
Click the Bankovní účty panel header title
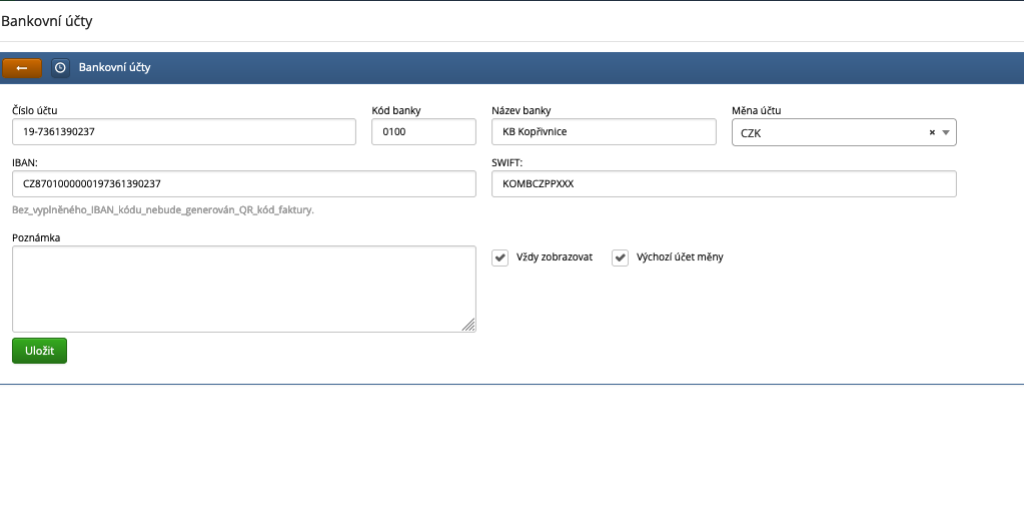point(114,68)
